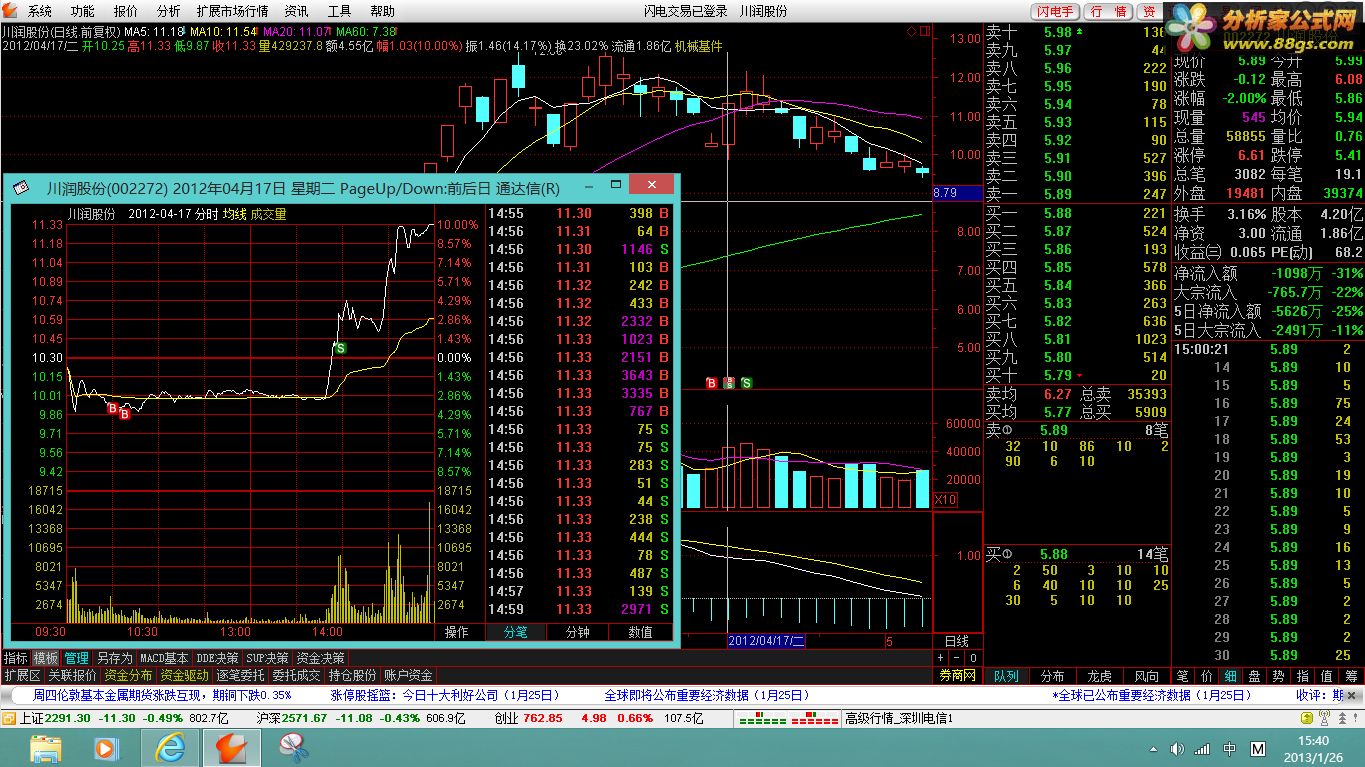Switch to 分笔 tab in intraday window

pyautogui.click(x=515, y=632)
